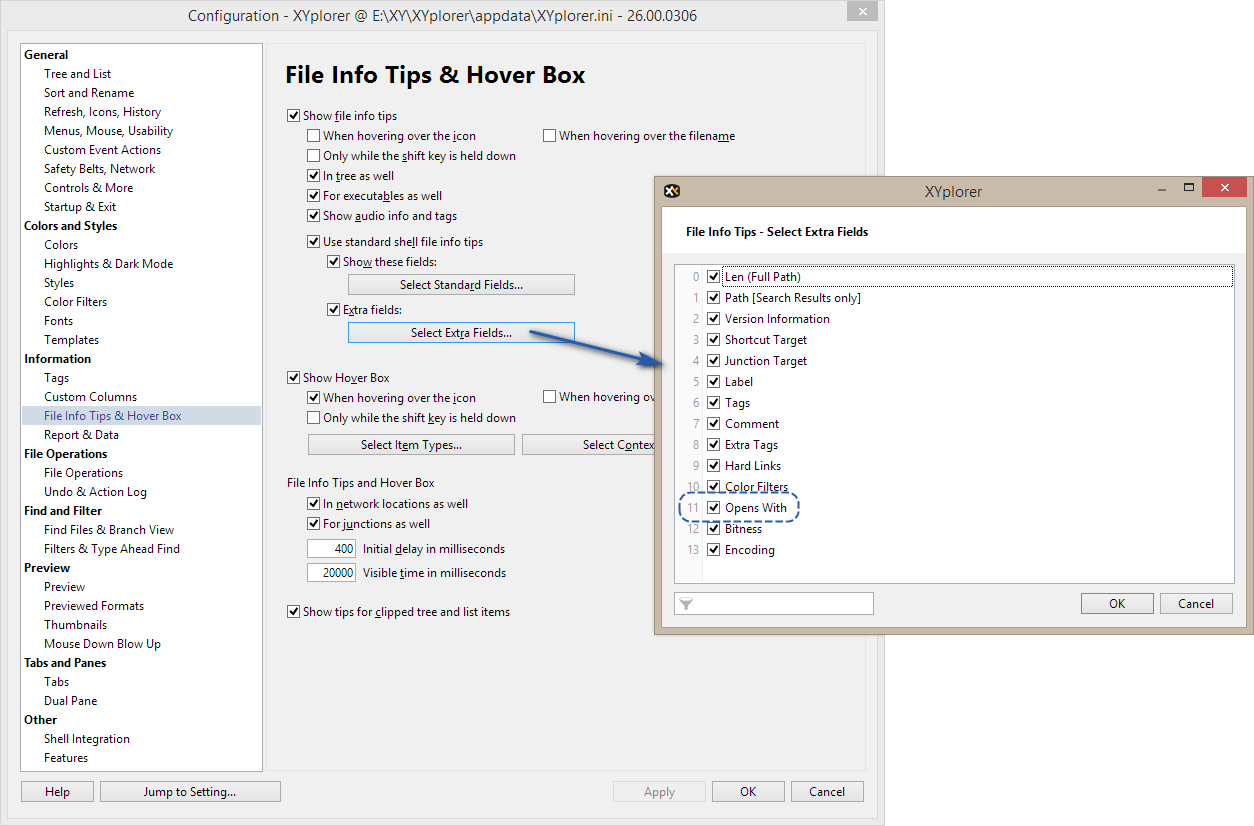Click Jump to Setting button

(190, 792)
